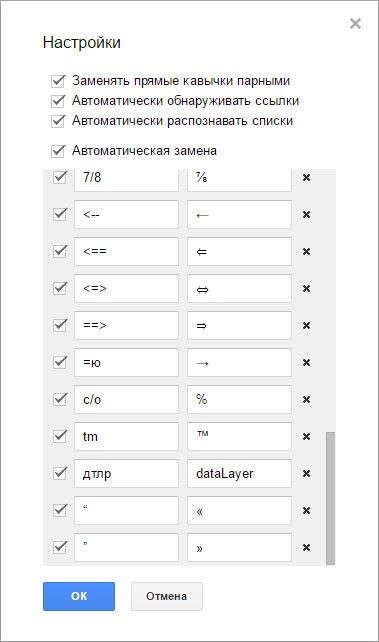Cancel changes with the Отмена button
This screenshot has width=379, height=642.
pyautogui.click(x=167, y=596)
